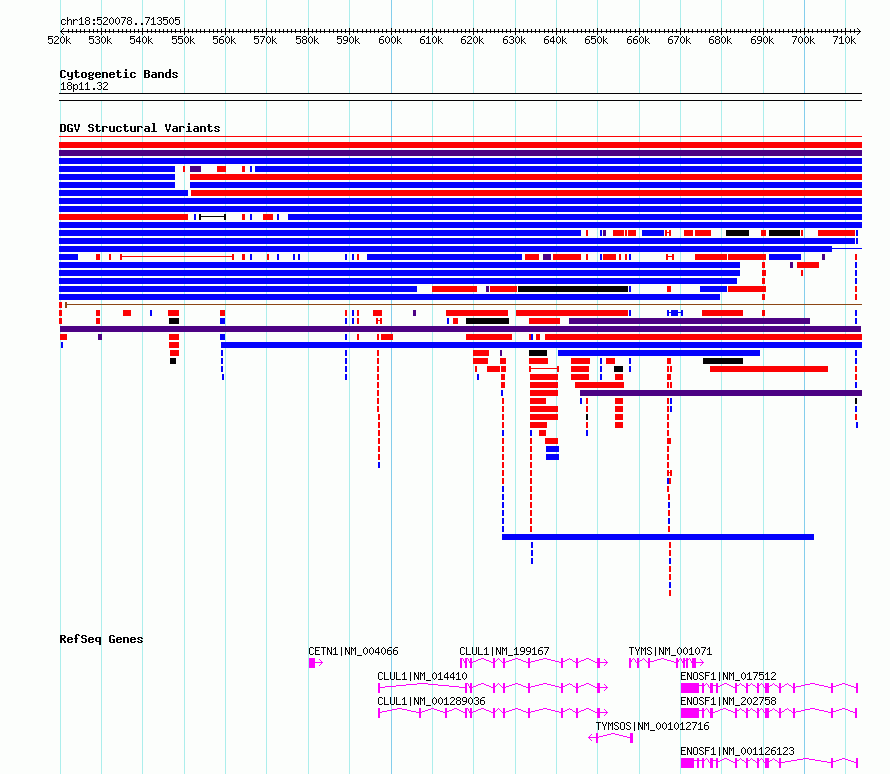Screen dimensions: 890x774
Task: Click the 700k ruler tick label
Action: tap(803, 40)
